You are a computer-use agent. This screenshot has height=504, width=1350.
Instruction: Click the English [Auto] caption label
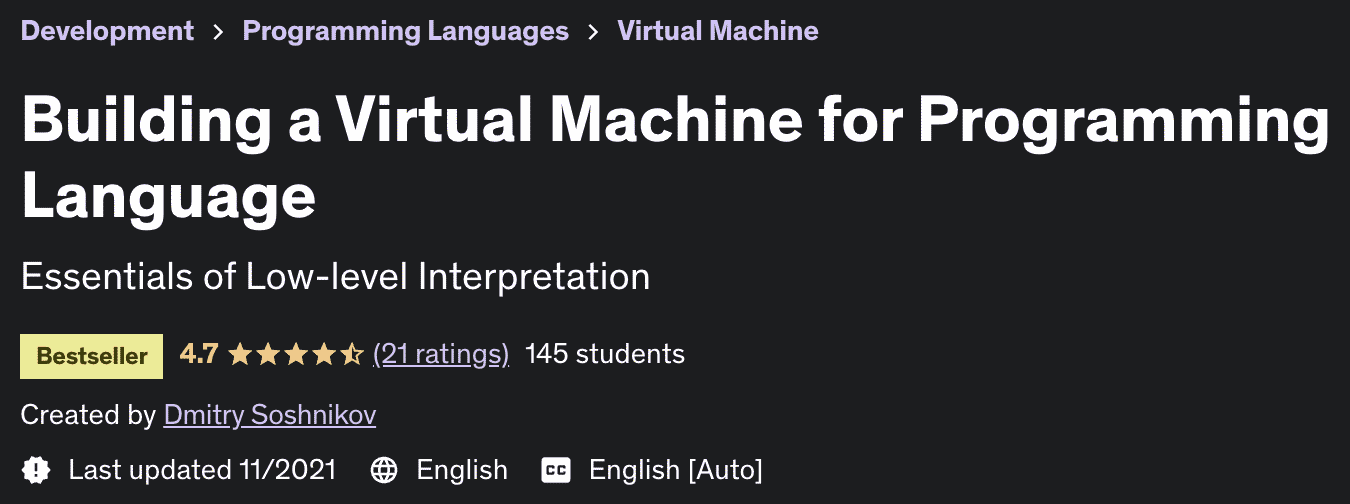675,470
